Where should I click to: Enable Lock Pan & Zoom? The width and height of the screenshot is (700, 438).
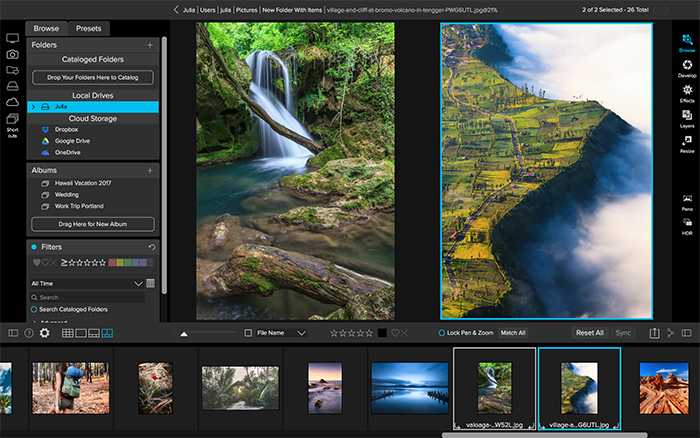[442, 332]
